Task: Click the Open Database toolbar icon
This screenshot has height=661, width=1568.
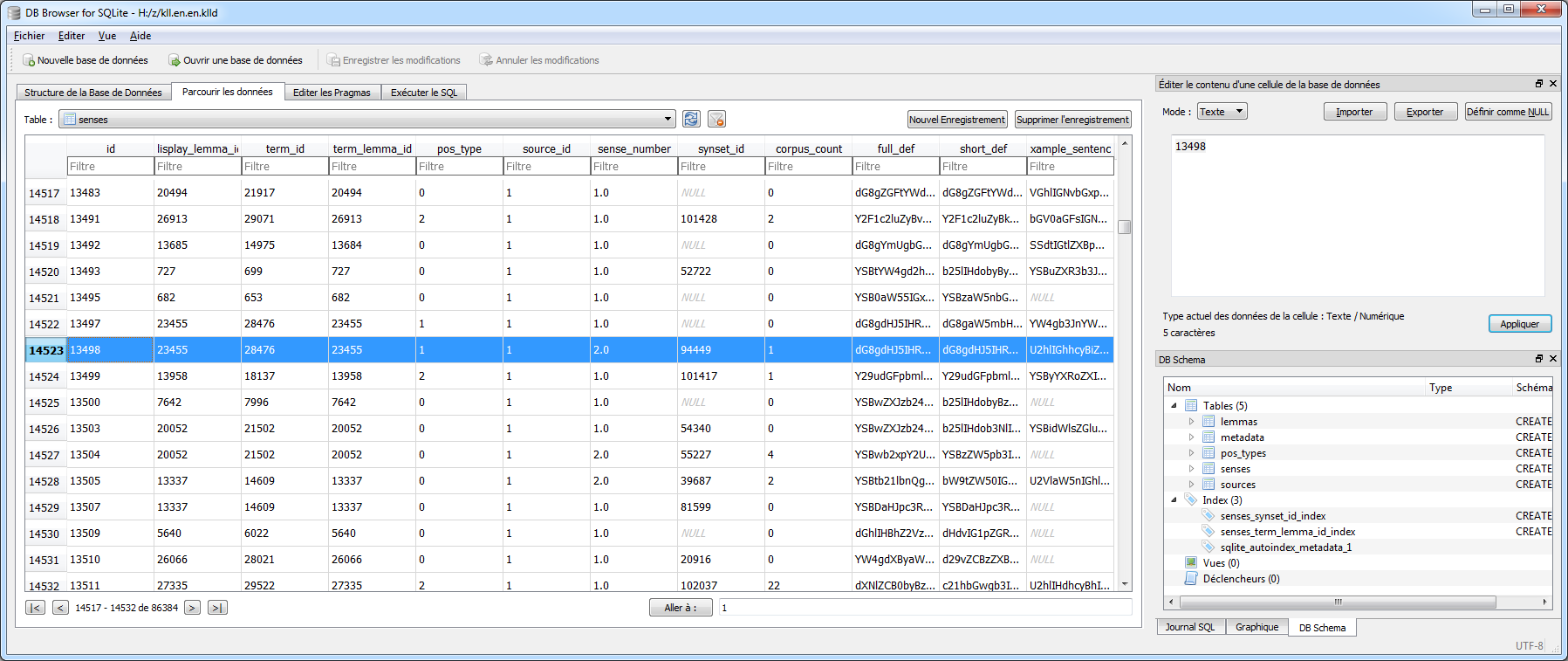Action: click(175, 60)
